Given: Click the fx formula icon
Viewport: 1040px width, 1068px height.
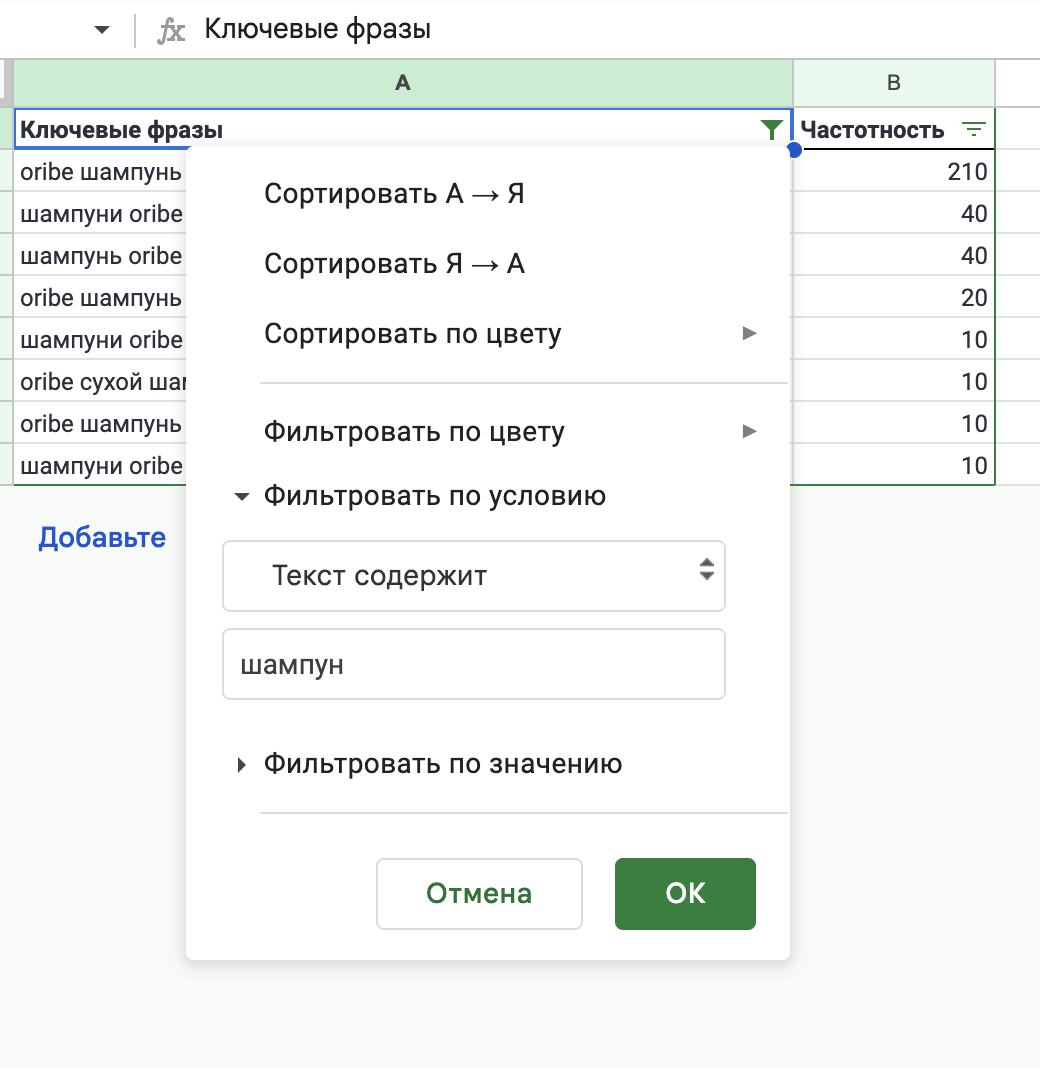Looking at the screenshot, I should (x=171, y=30).
